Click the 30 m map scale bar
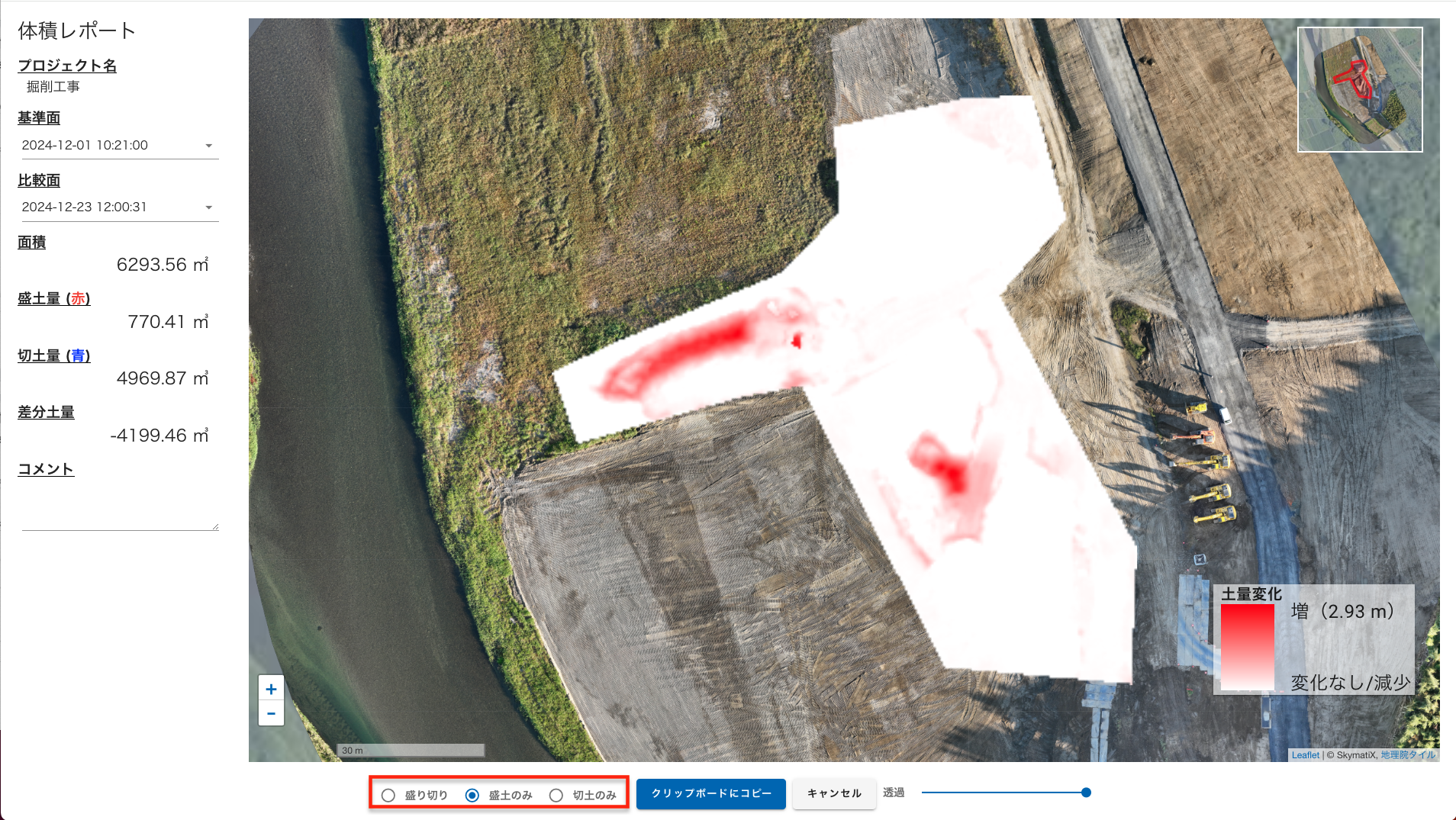The height and width of the screenshot is (820, 1456). tap(411, 751)
